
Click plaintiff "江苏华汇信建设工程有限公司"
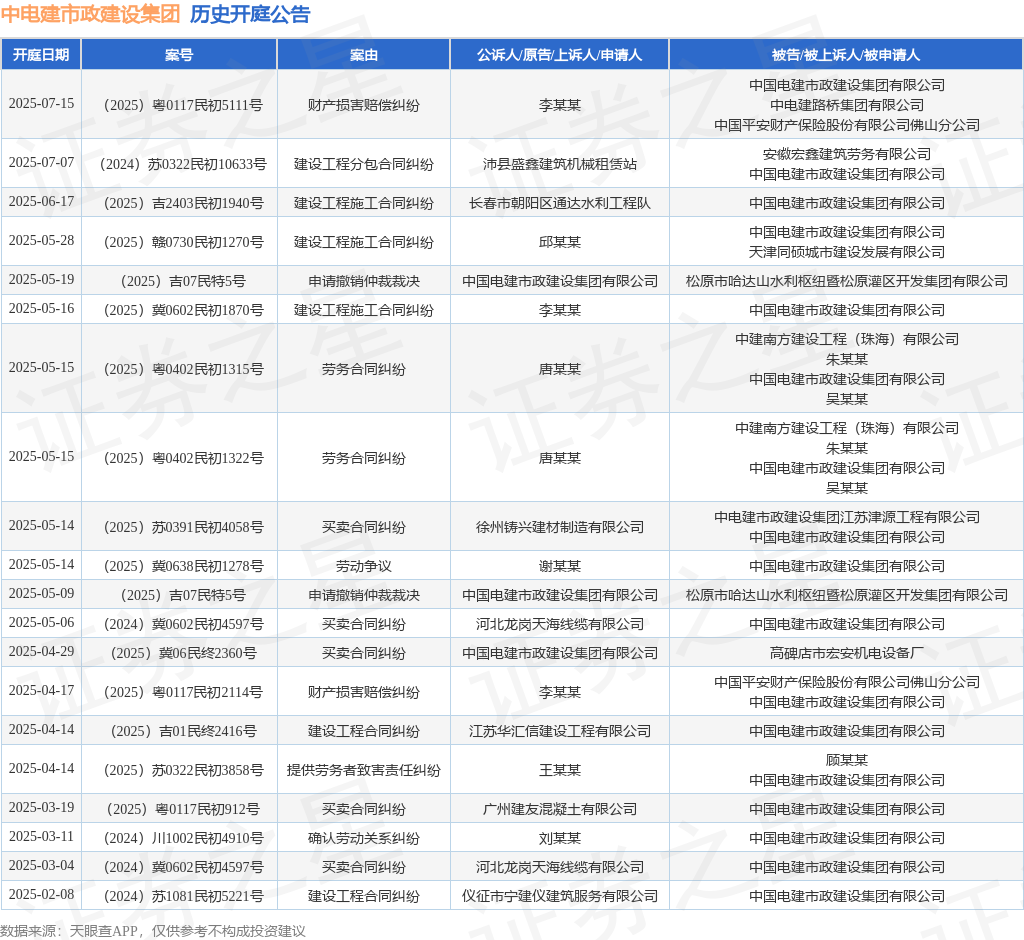point(560,732)
